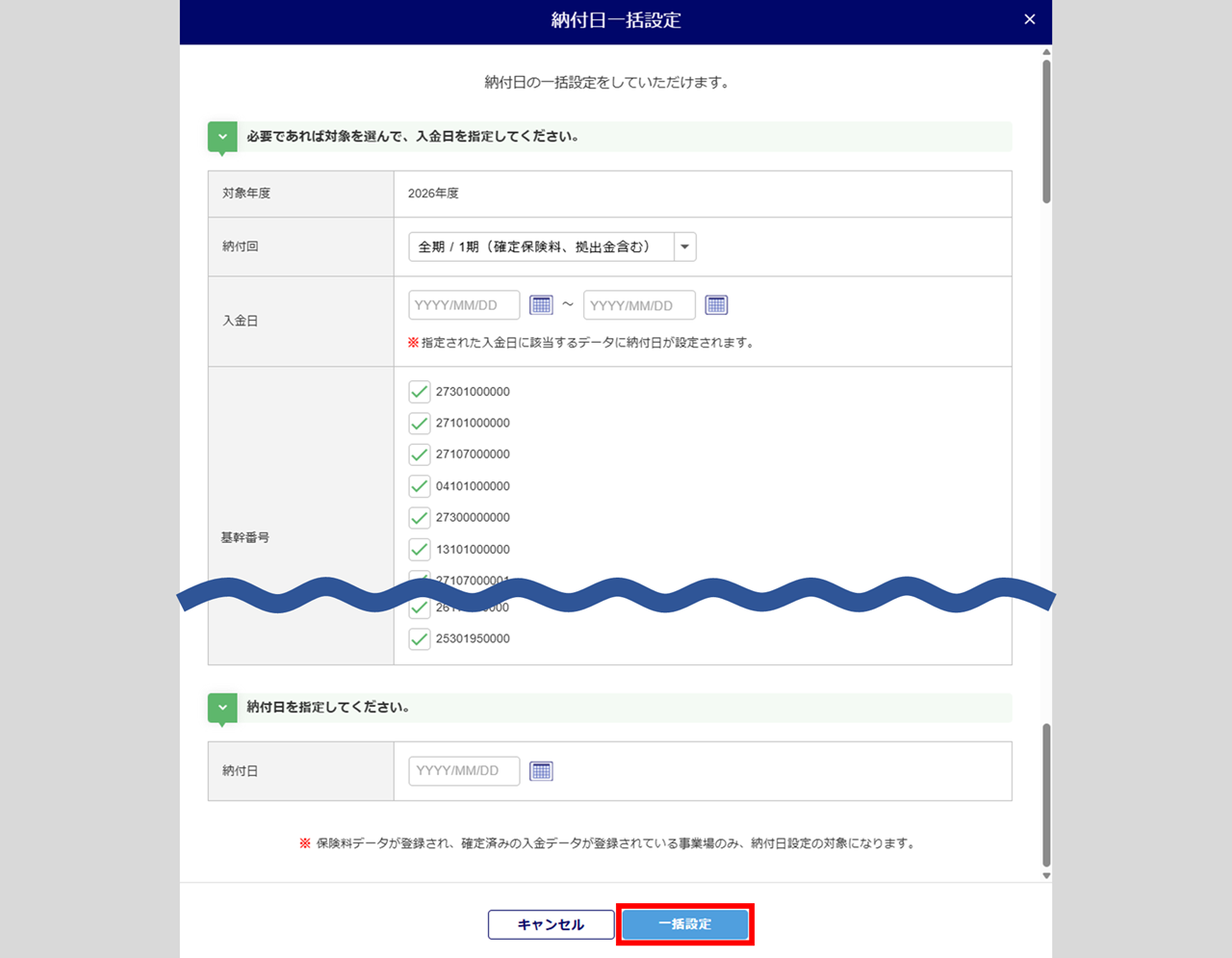Uncheck 基幹番号 27300000000

point(420,518)
